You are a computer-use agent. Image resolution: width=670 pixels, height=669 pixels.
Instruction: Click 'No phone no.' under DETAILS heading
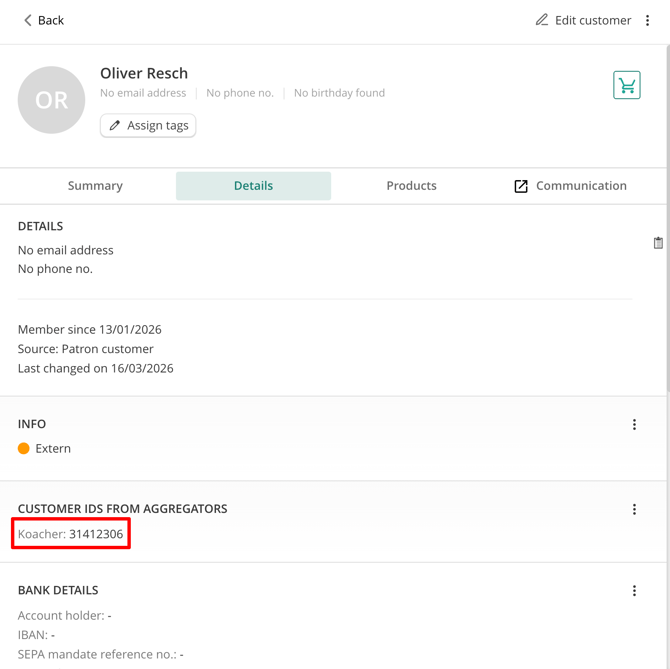[x=55, y=269]
